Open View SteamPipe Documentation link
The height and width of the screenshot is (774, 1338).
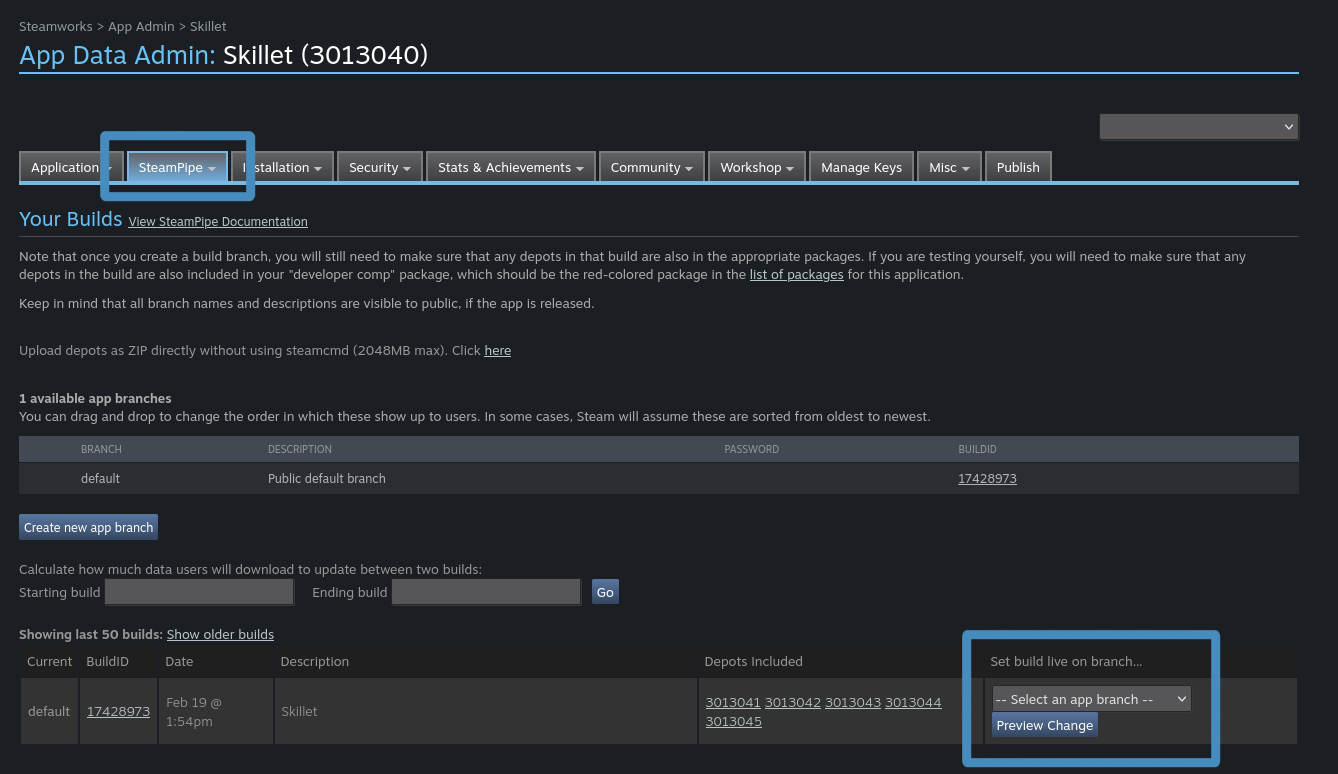point(218,222)
